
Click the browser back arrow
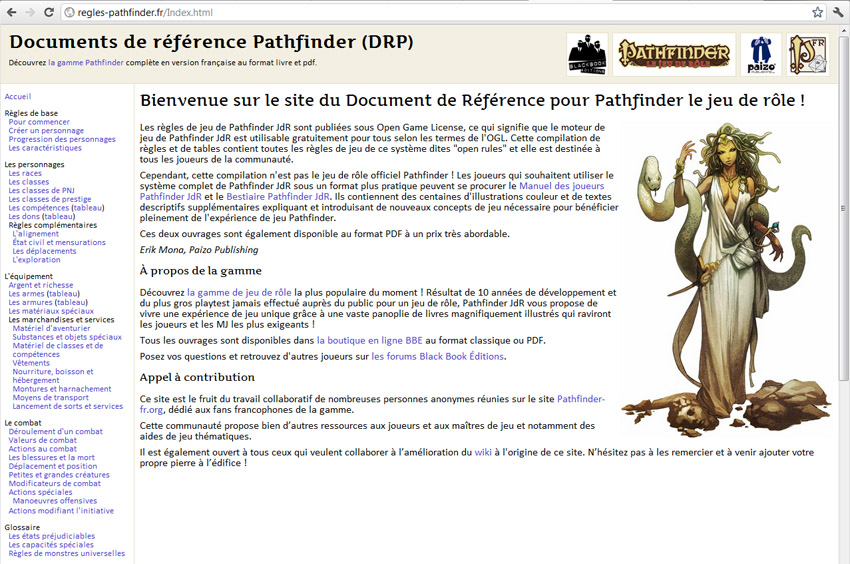[11, 12]
